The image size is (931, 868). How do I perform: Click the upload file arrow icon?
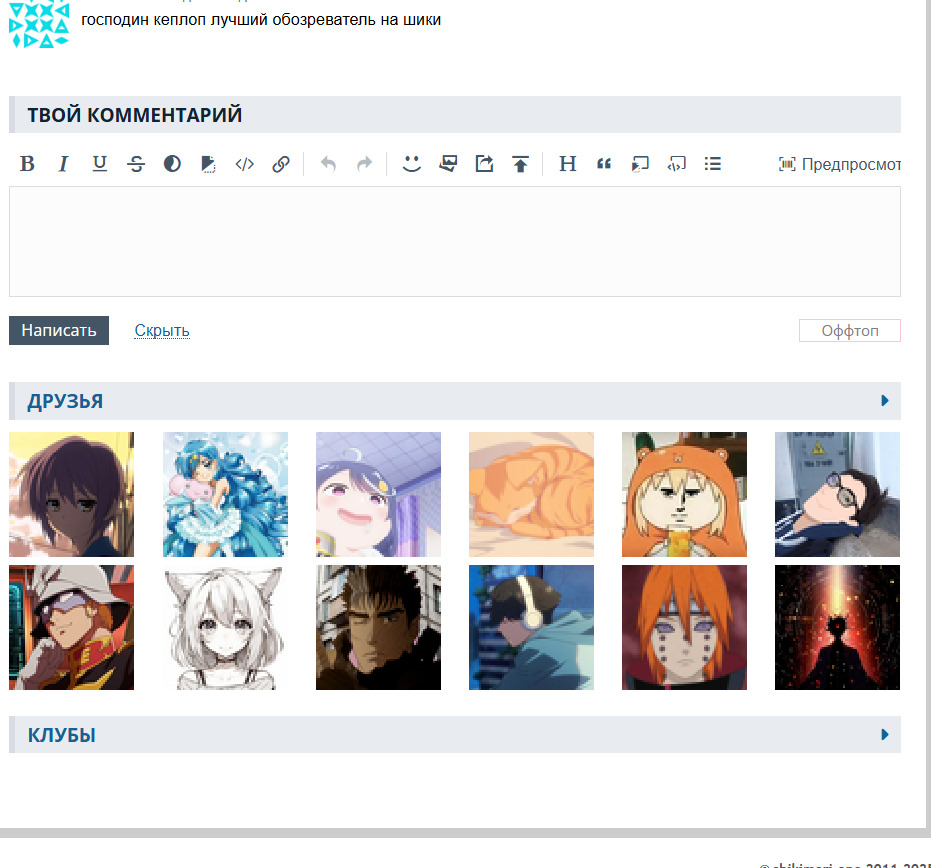coord(520,164)
